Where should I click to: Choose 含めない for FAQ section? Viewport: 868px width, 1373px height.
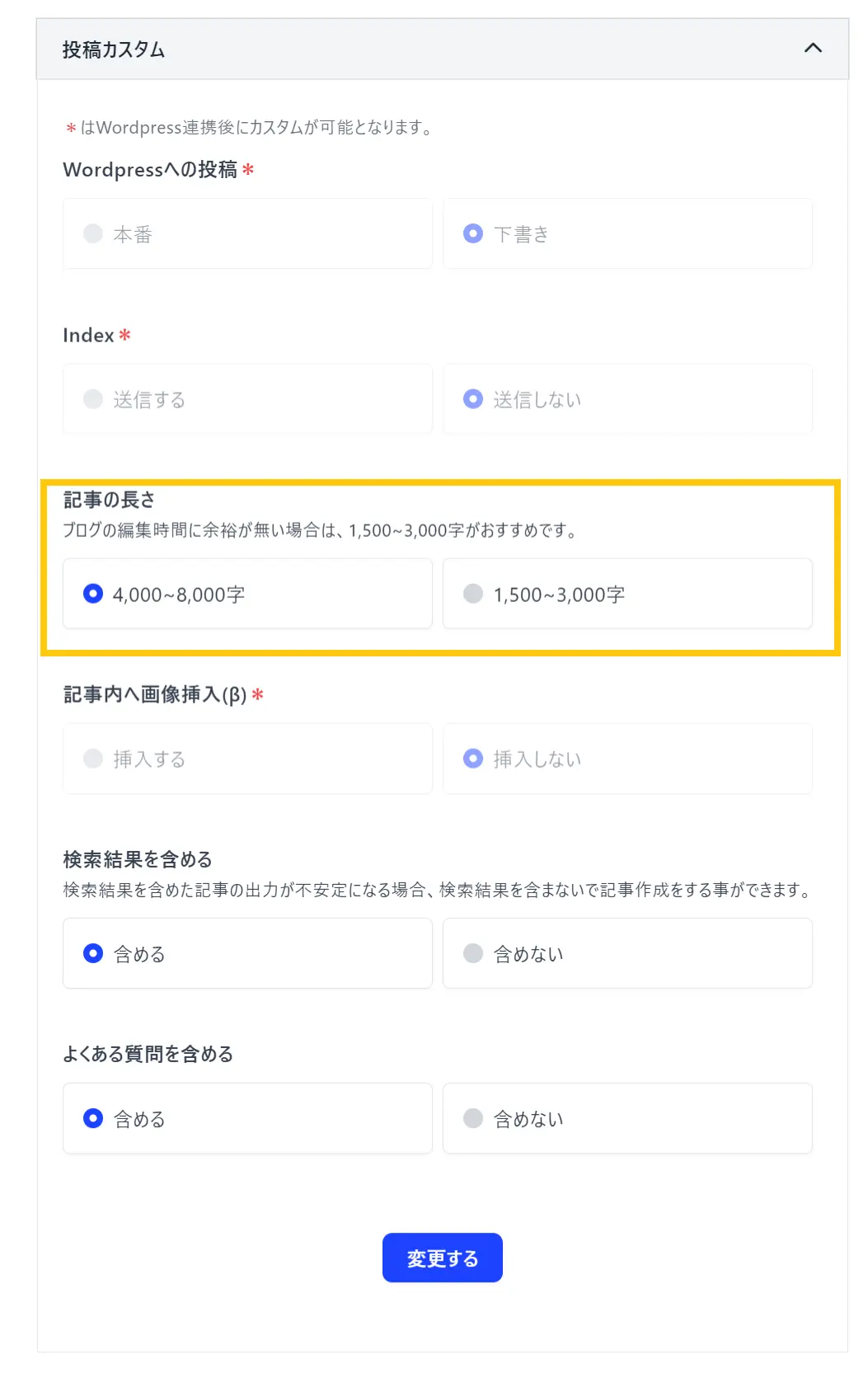click(x=473, y=1119)
